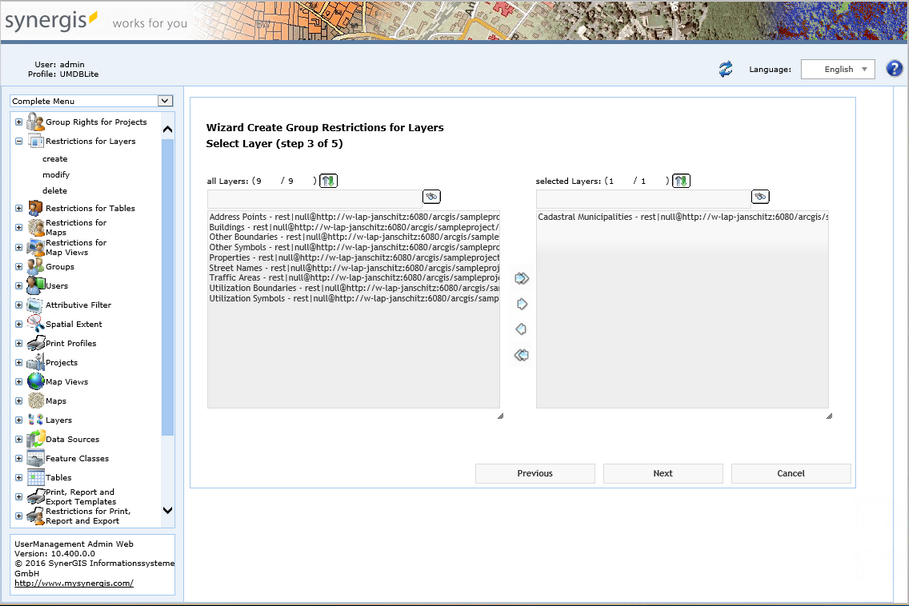
Task: Move all layers right with double-arrow icon
Action: tap(520, 278)
